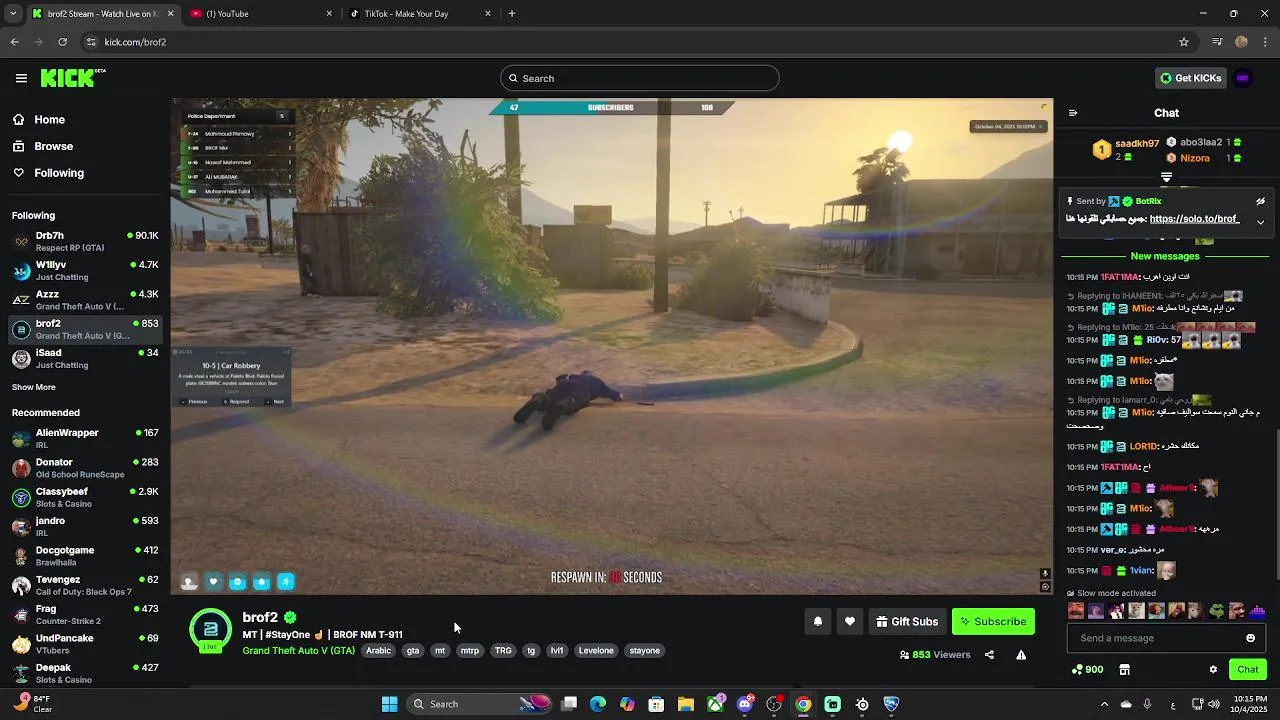Switch to the YouTube browser tab
1280x720 pixels.
tap(262, 14)
